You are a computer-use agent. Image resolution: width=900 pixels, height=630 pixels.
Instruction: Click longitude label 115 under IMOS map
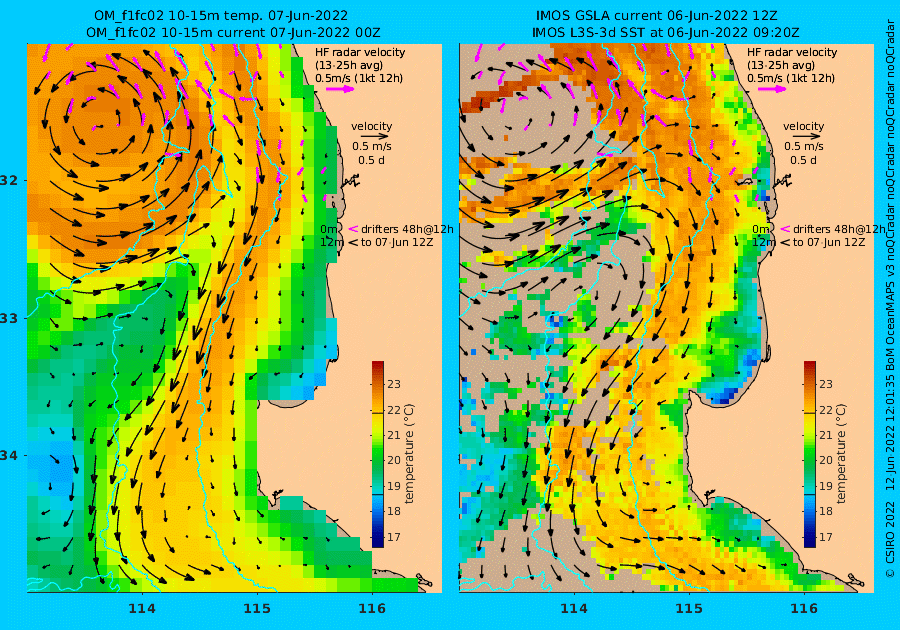(689, 609)
